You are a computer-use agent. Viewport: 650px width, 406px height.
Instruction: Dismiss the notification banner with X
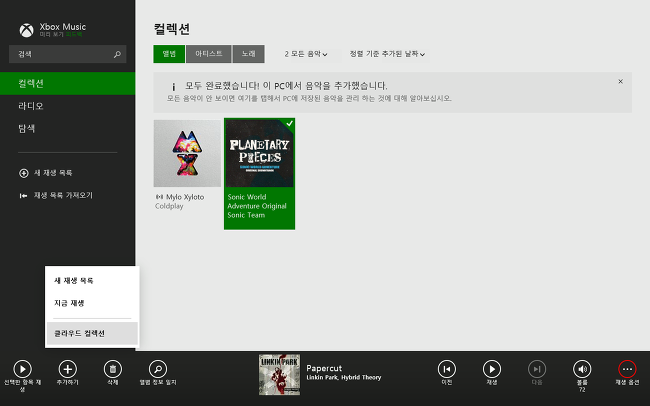tap(621, 82)
